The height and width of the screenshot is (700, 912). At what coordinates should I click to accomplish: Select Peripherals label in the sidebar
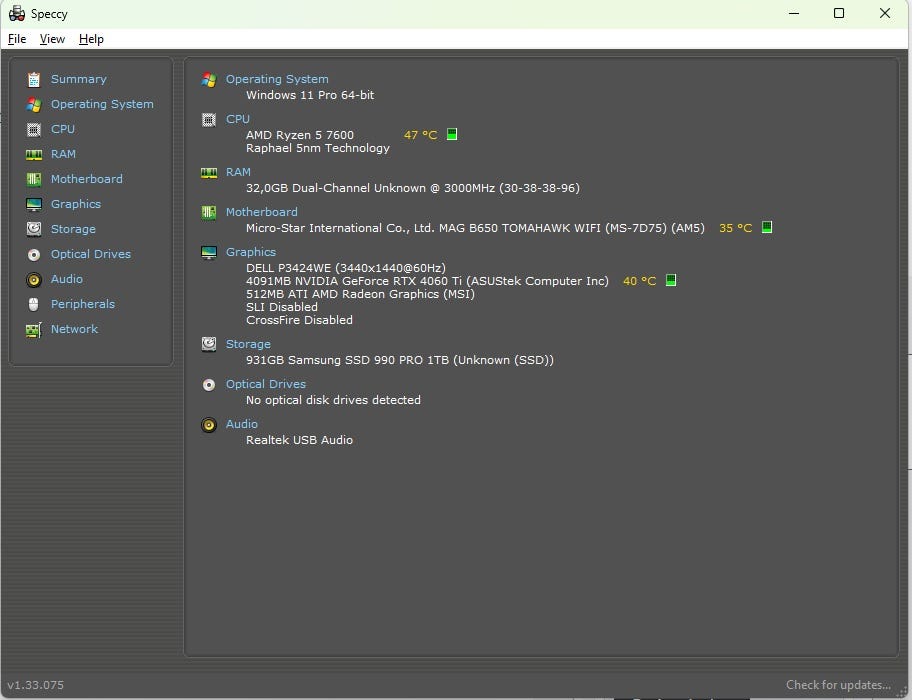(x=83, y=304)
